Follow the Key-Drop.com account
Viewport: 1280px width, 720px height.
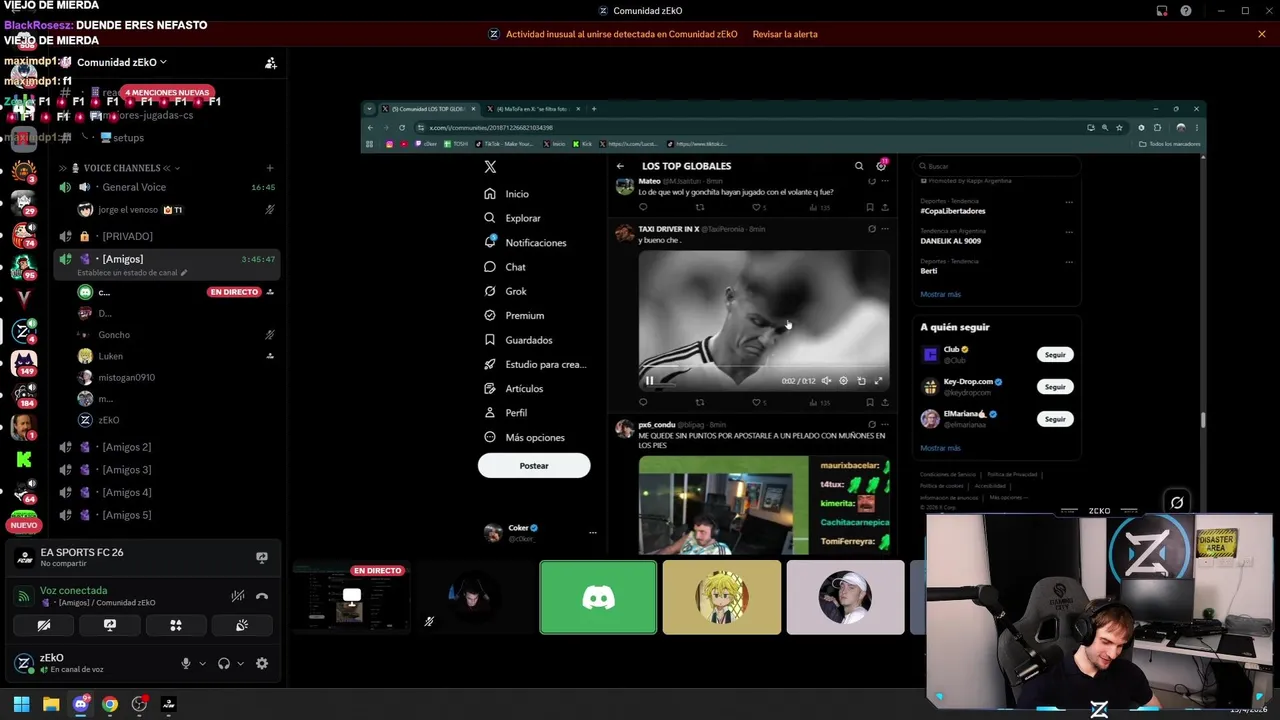pos(1055,387)
